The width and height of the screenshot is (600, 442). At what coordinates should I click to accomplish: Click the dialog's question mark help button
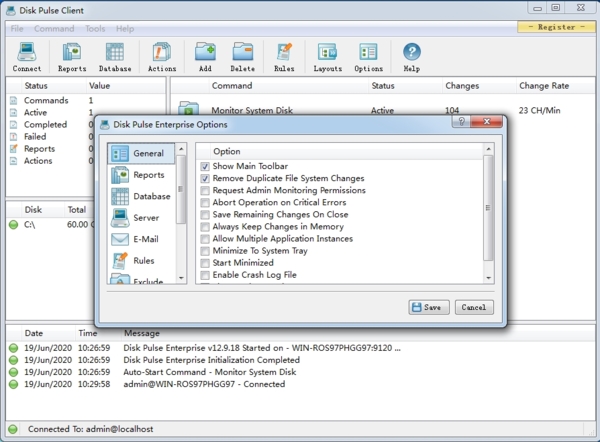click(461, 122)
